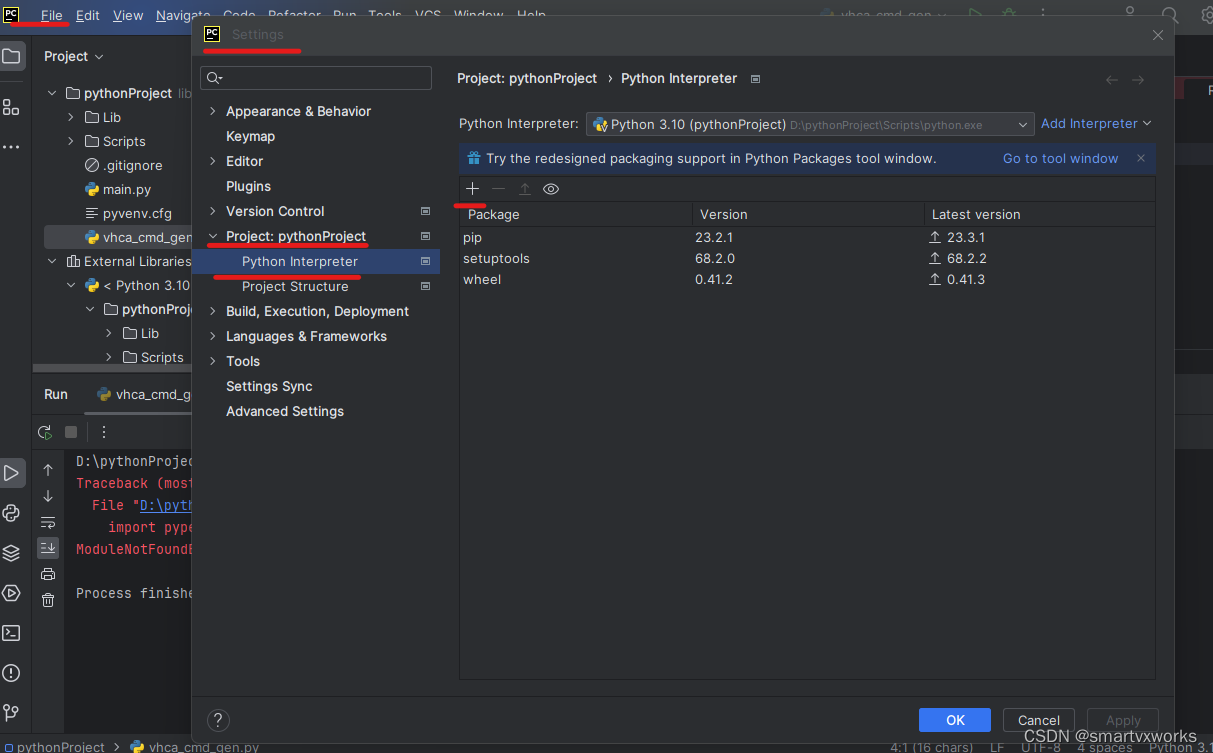The height and width of the screenshot is (753, 1213).
Task: Open the View menu
Action: [128, 15]
